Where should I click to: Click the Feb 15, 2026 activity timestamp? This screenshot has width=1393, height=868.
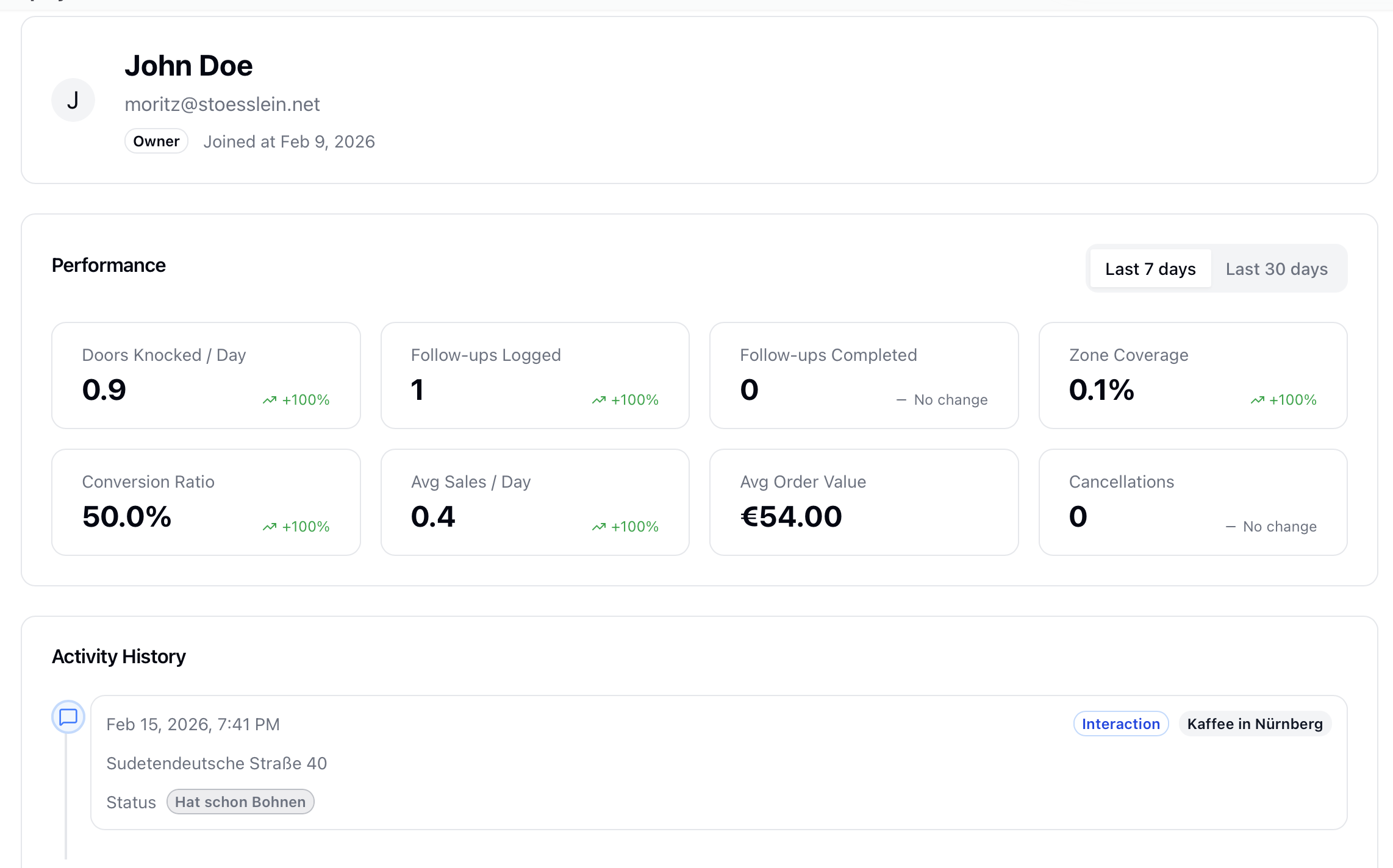point(193,724)
